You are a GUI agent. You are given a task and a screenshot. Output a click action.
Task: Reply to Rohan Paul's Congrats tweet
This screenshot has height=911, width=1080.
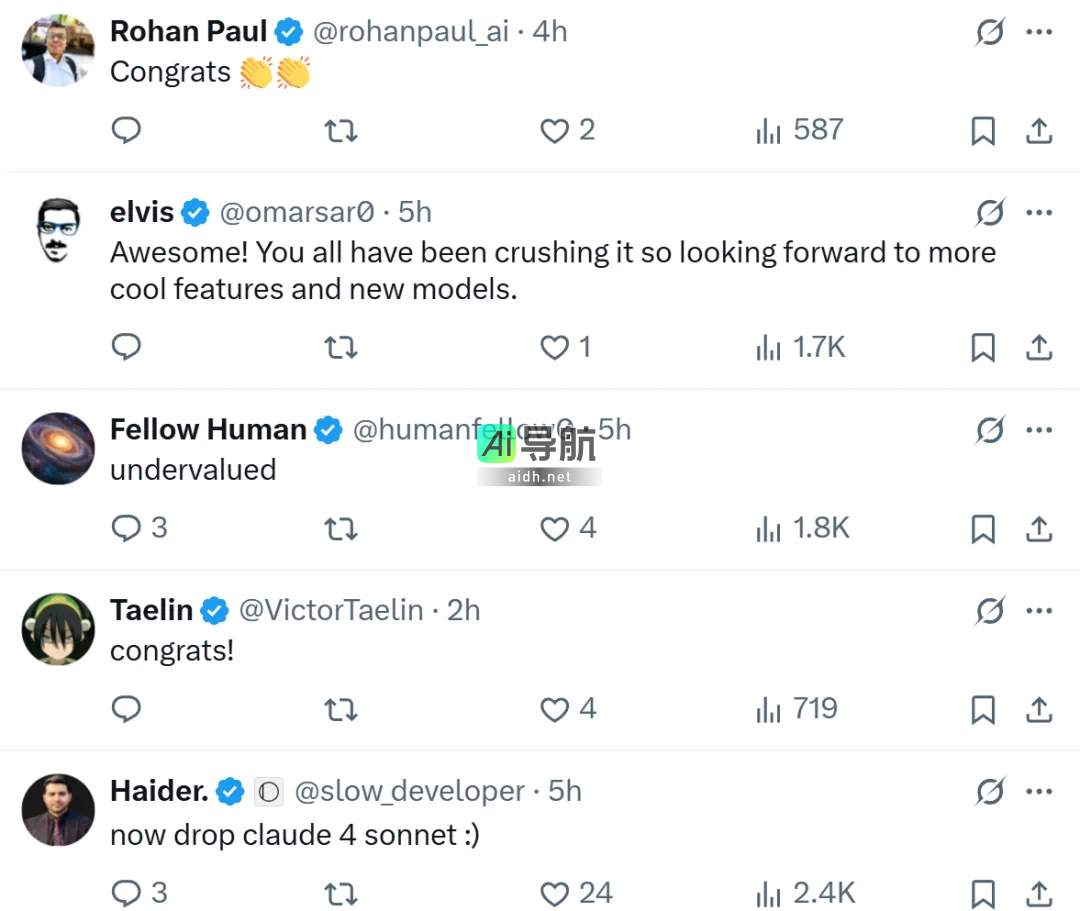click(x=126, y=130)
